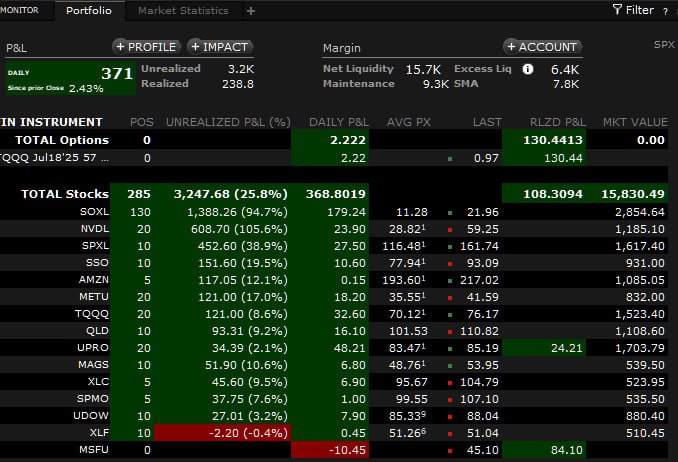Select the TQQQ stock row label

click(92, 314)
